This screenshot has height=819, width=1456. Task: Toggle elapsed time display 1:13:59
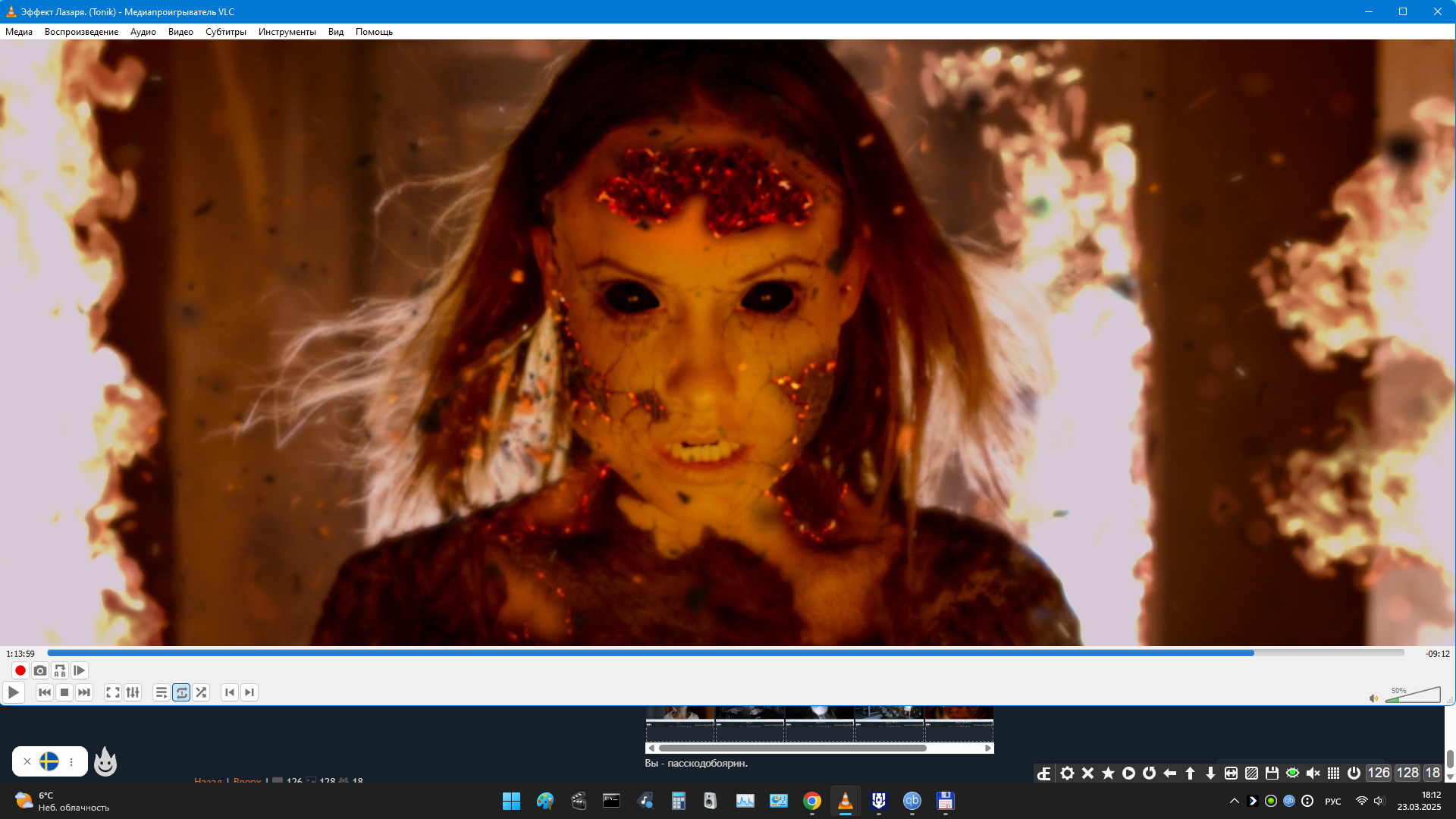pos(20,654)
